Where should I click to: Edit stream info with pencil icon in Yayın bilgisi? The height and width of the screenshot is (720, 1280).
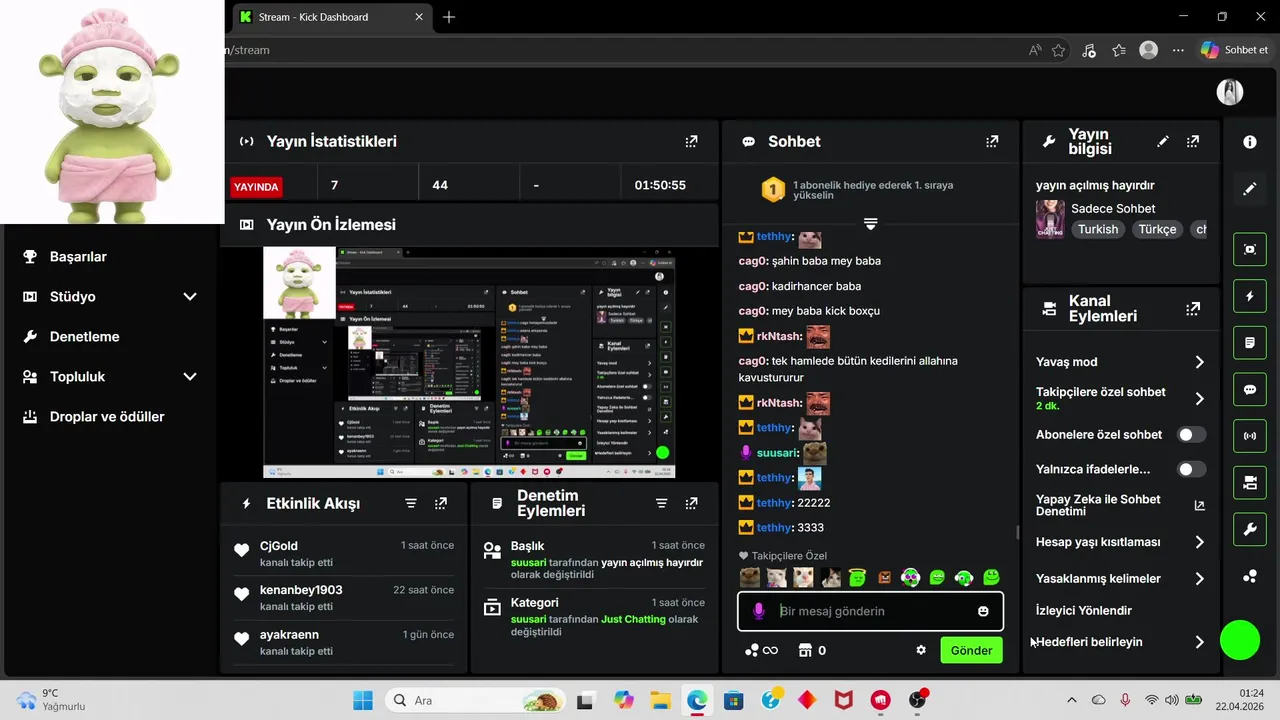point(1163,142)
